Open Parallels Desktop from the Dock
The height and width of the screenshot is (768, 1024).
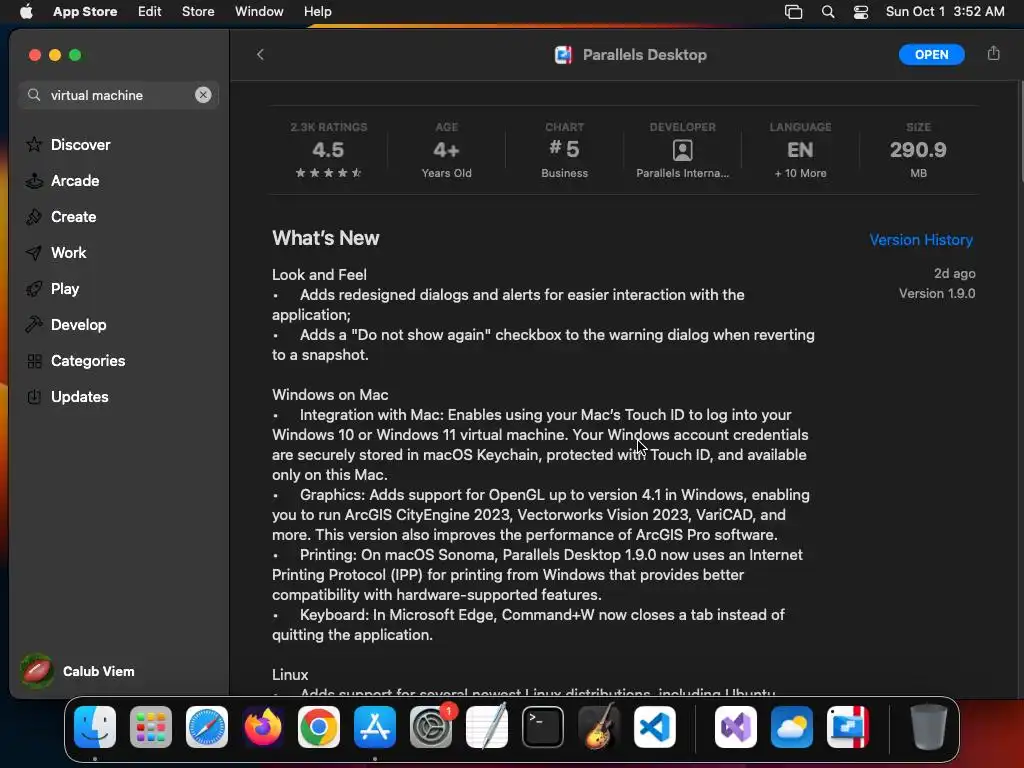point(848,727)
